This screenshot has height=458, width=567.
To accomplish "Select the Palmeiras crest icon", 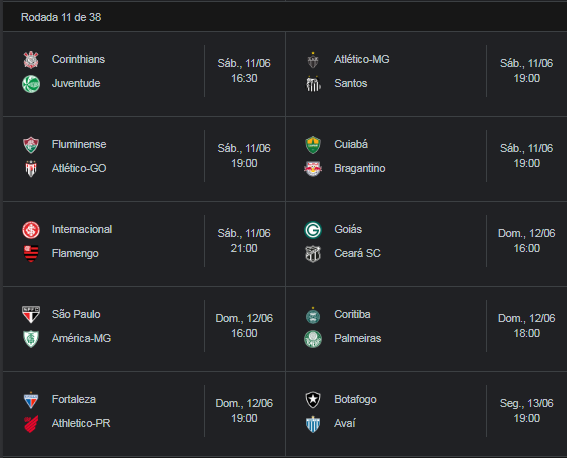I will pos(313,339).
